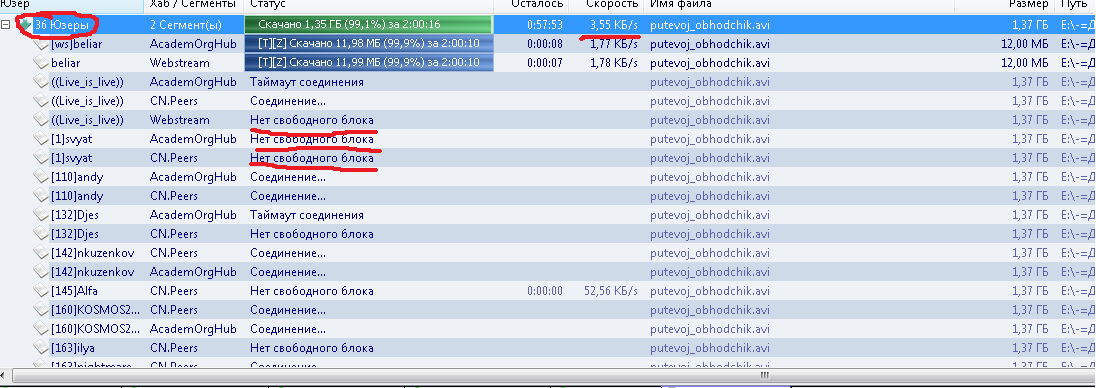Collapse the 36 Юзеры download group
The image size is (1096, 388).
click(x=5, y=24)
